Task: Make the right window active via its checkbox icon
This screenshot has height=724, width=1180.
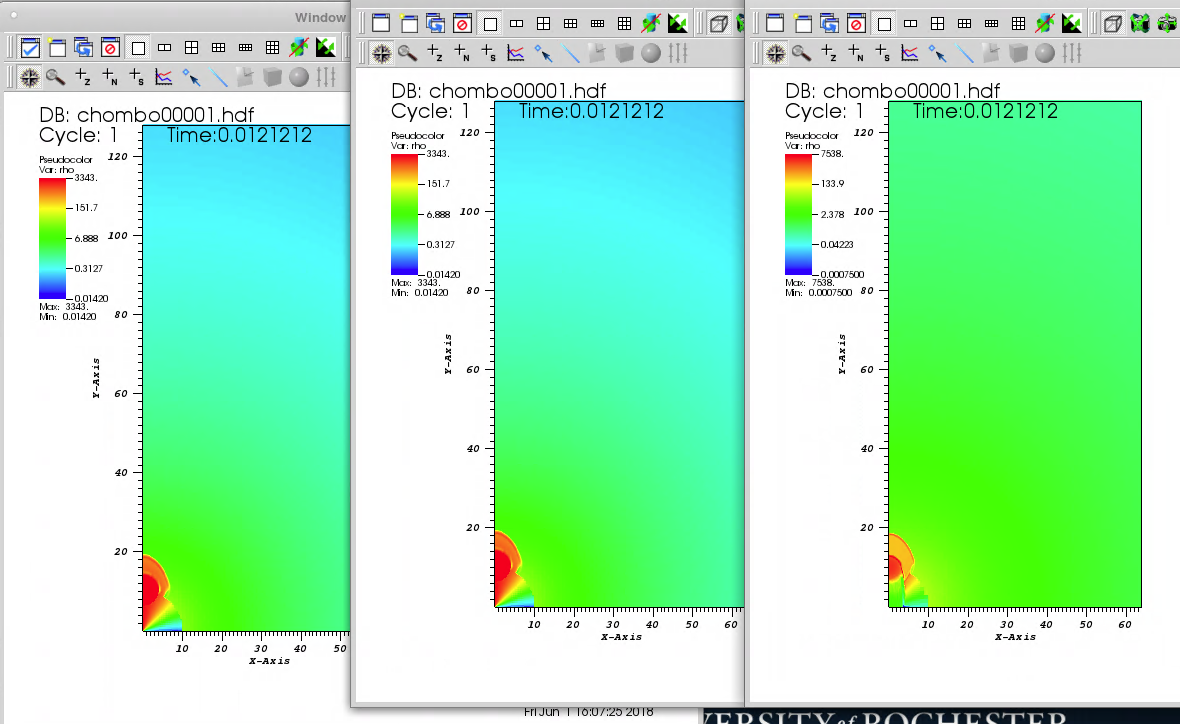Action: pos(776,24)
